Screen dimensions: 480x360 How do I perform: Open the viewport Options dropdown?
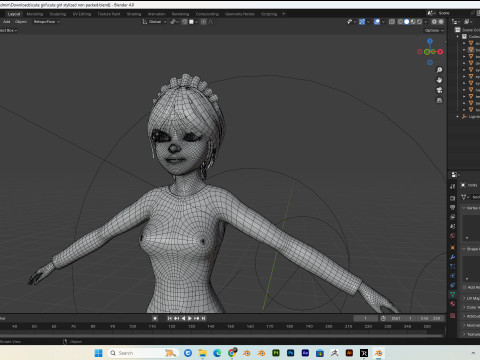434,30
